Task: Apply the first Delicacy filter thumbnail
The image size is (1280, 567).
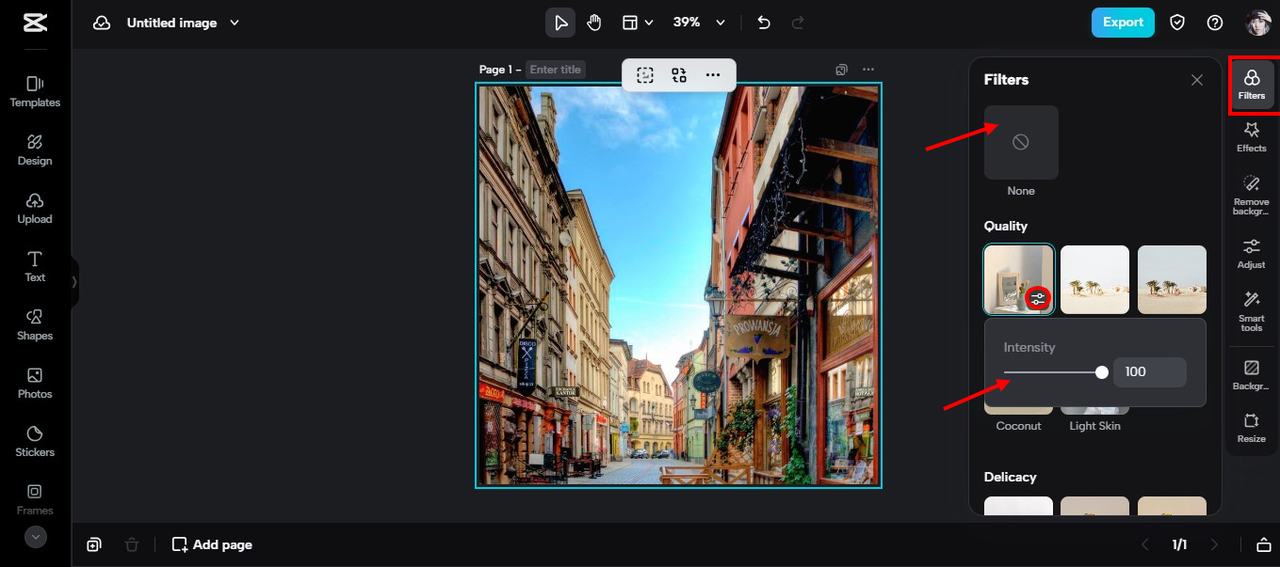Action: (1019, 506)
